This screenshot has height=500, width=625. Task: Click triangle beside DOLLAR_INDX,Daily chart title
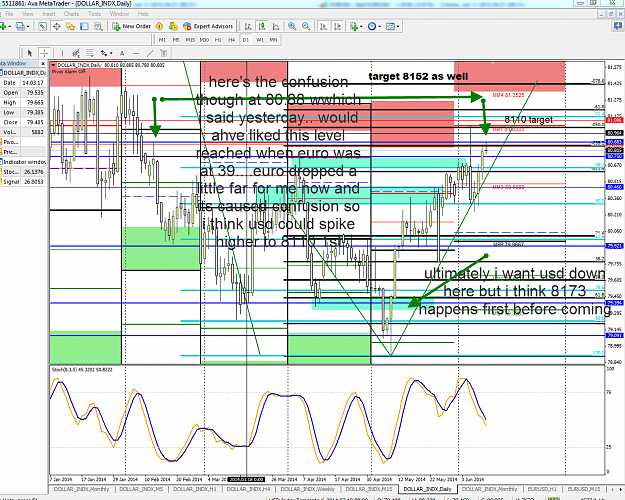[x=53, y=65]
